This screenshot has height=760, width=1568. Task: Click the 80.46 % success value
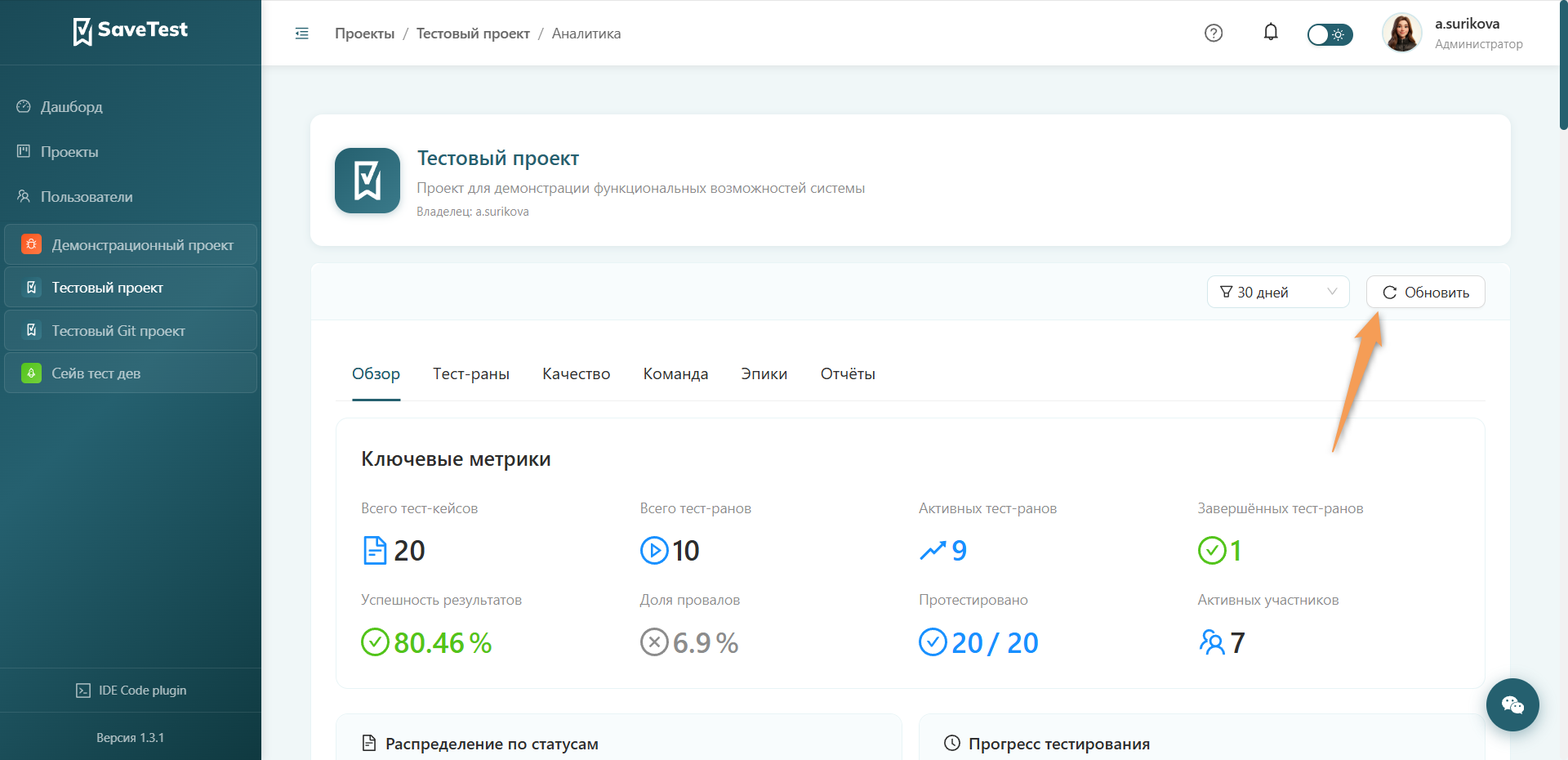pos(443,643)
